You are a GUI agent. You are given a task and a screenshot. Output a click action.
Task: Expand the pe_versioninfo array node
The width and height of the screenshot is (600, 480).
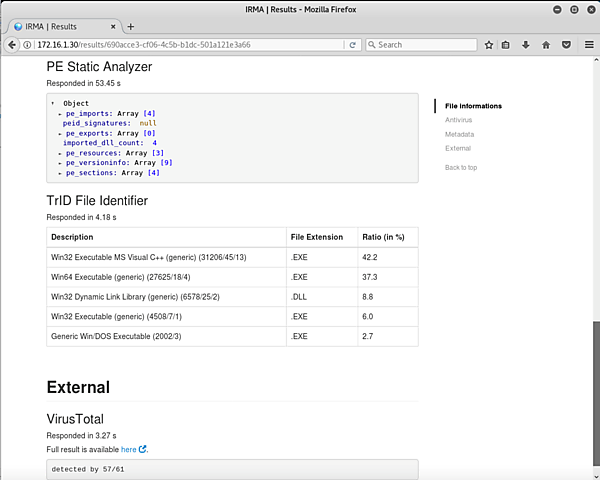(x=60, y=163)
